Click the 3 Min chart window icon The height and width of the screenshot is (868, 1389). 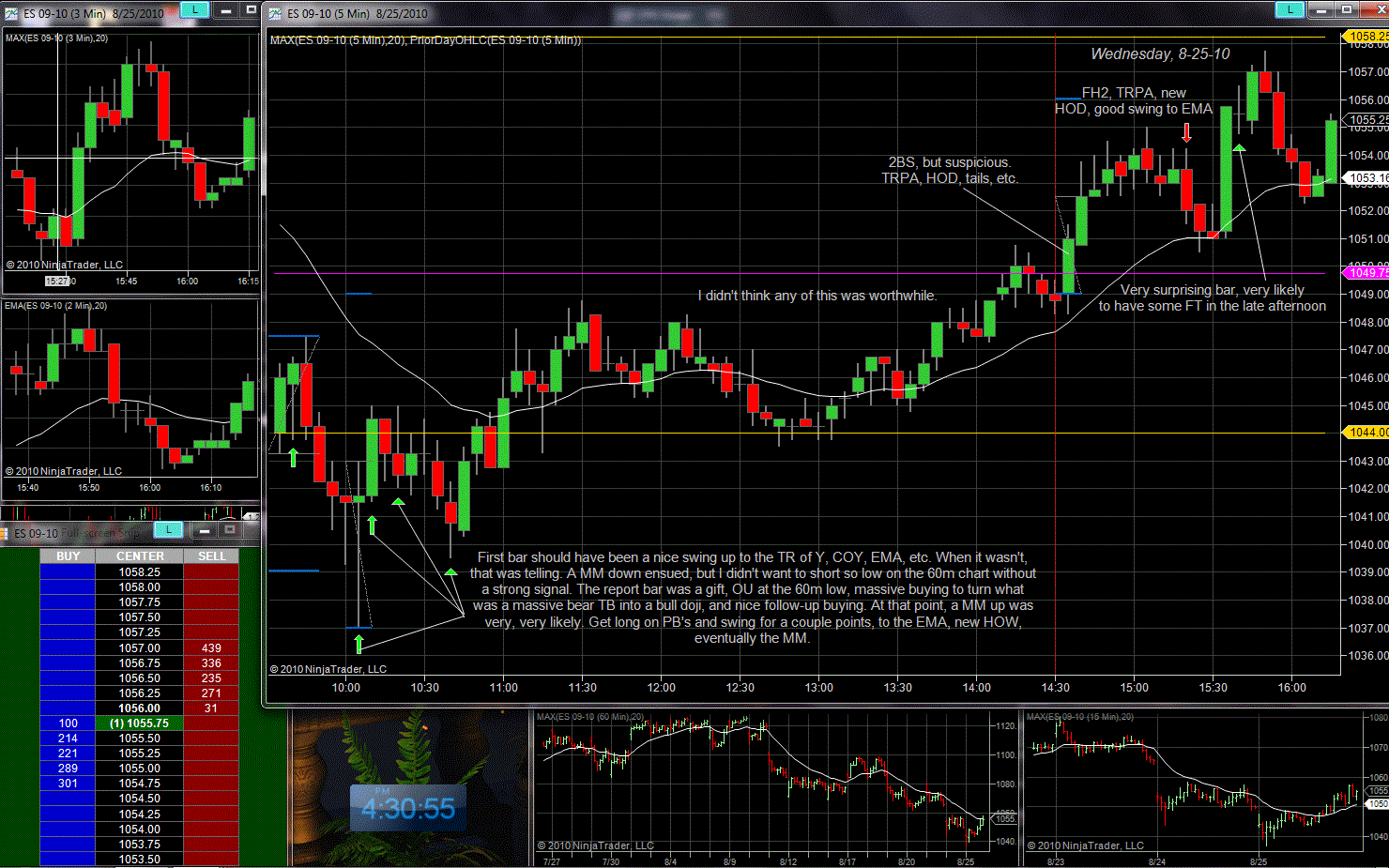11,13
